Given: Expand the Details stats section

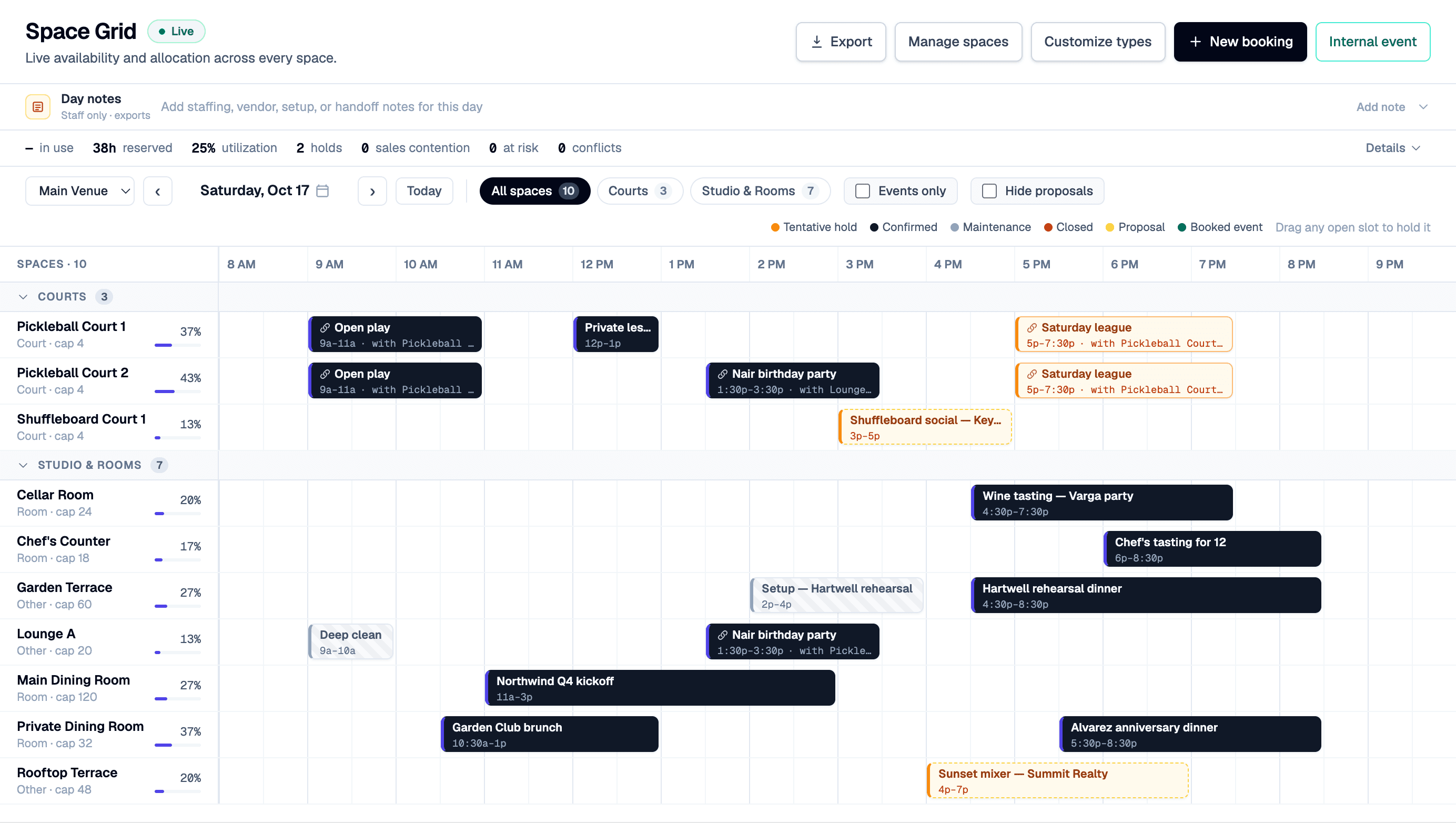Looking at the screenshot, I should (1393, 148).
